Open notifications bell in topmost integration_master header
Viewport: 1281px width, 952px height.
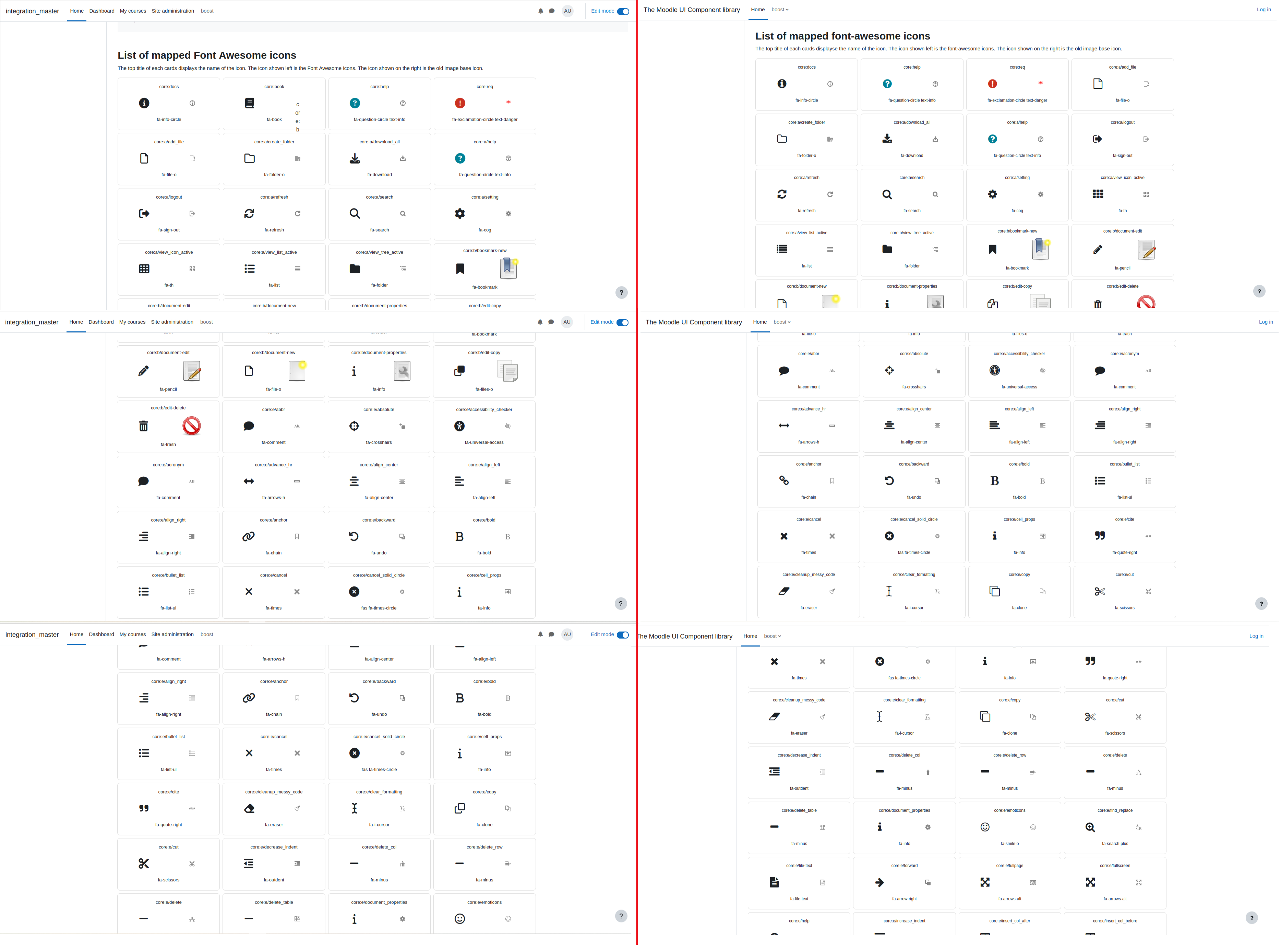(542, 11)
